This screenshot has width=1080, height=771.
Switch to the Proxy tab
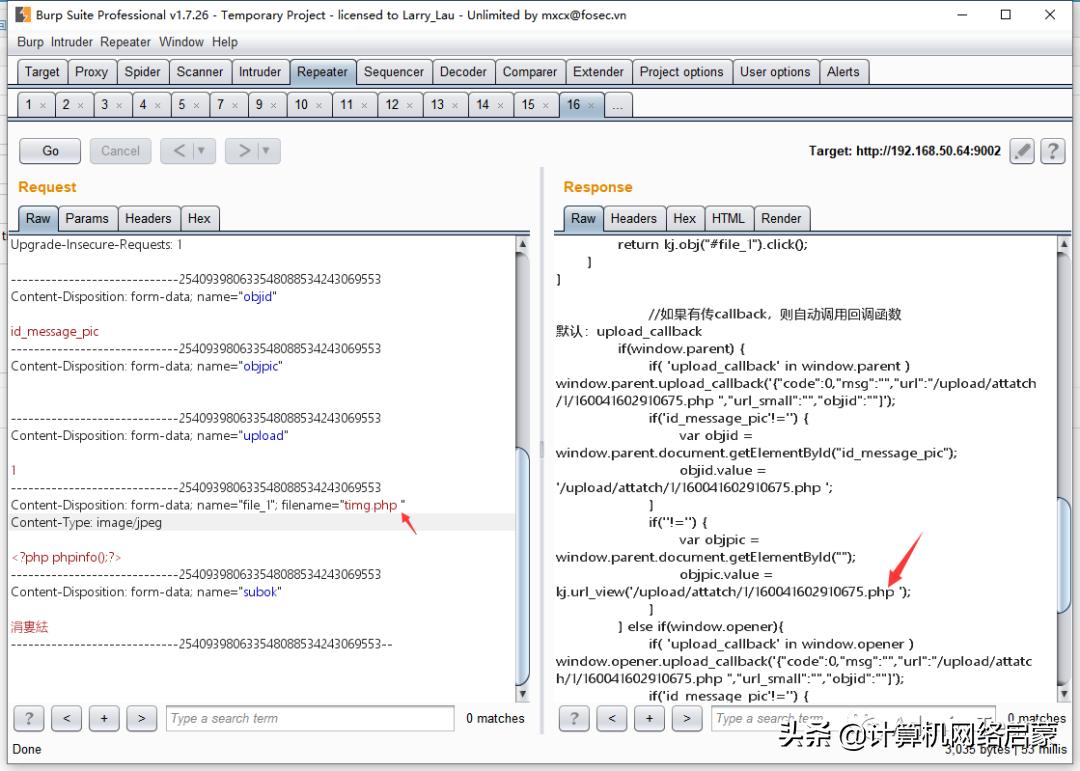[92, 72]
